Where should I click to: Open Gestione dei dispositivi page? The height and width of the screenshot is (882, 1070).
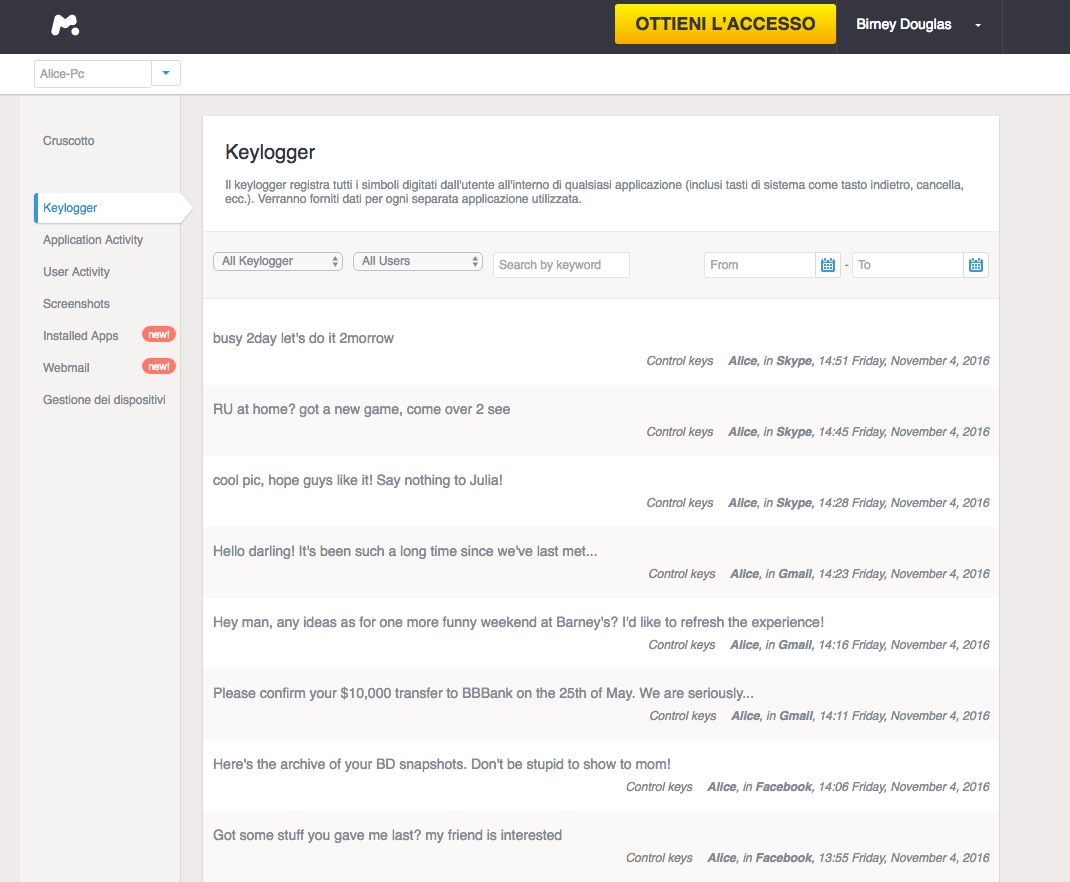coord(104,400)
